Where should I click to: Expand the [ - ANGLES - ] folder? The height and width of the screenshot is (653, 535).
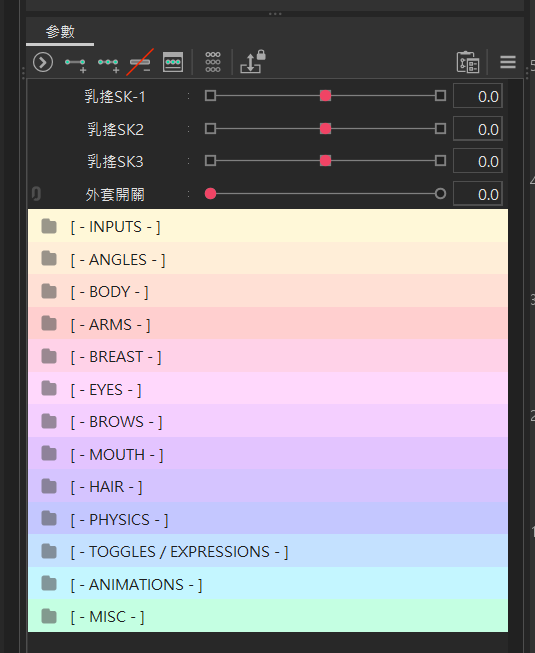click(268, 259)
